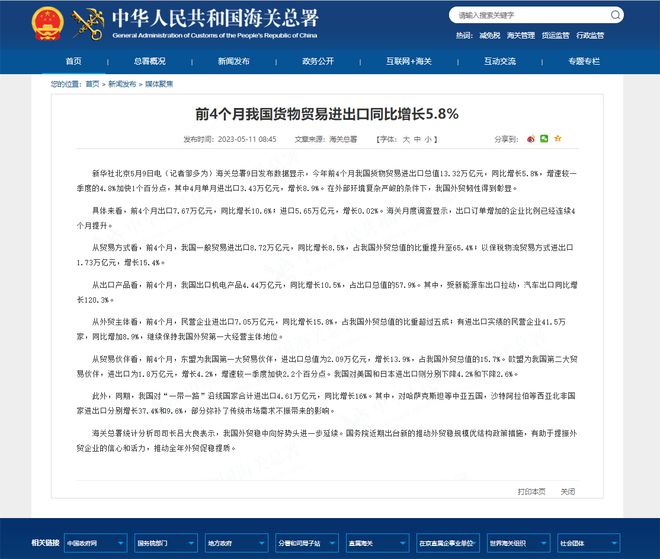This screenshot has height=559, width=660.
Task: Expand the 中国政府网 dropdown
Action: click(x=96, y=543)
